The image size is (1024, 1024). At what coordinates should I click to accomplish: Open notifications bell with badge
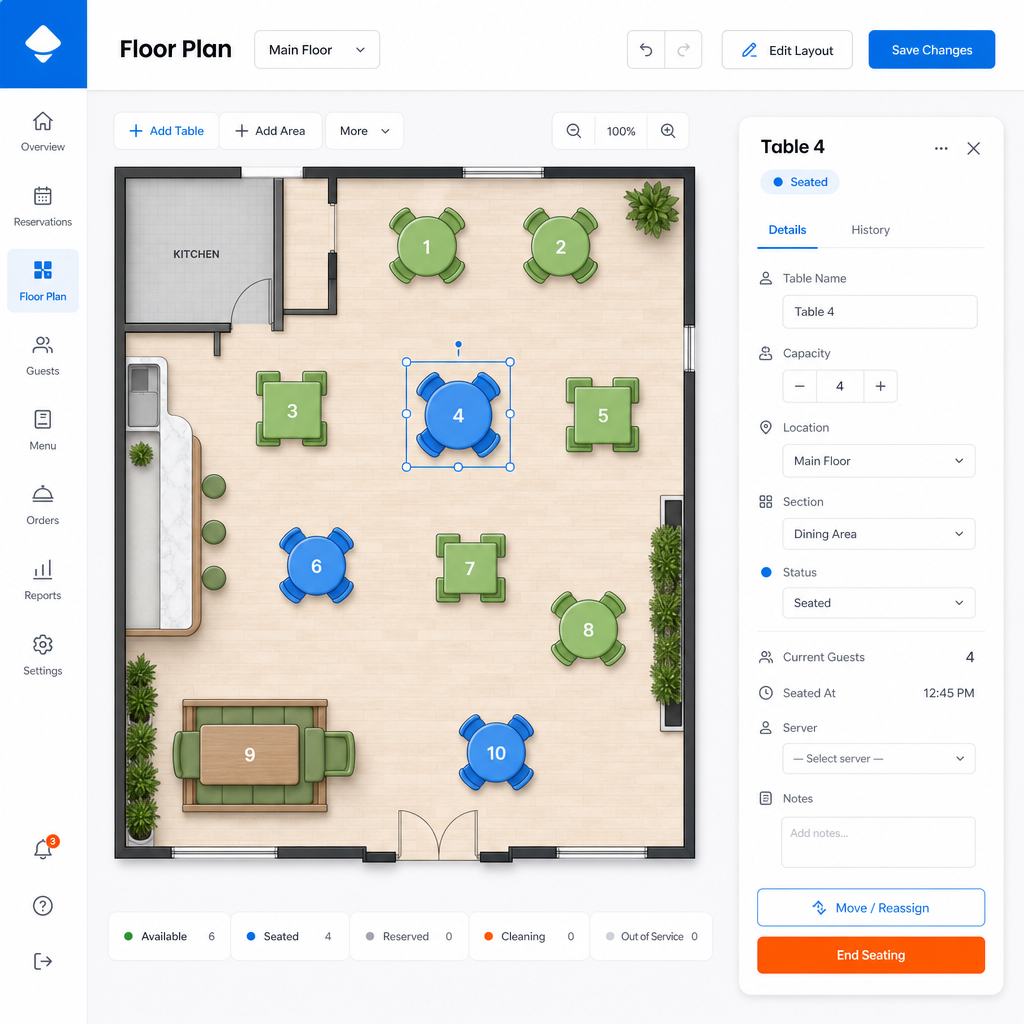point(44,848)
